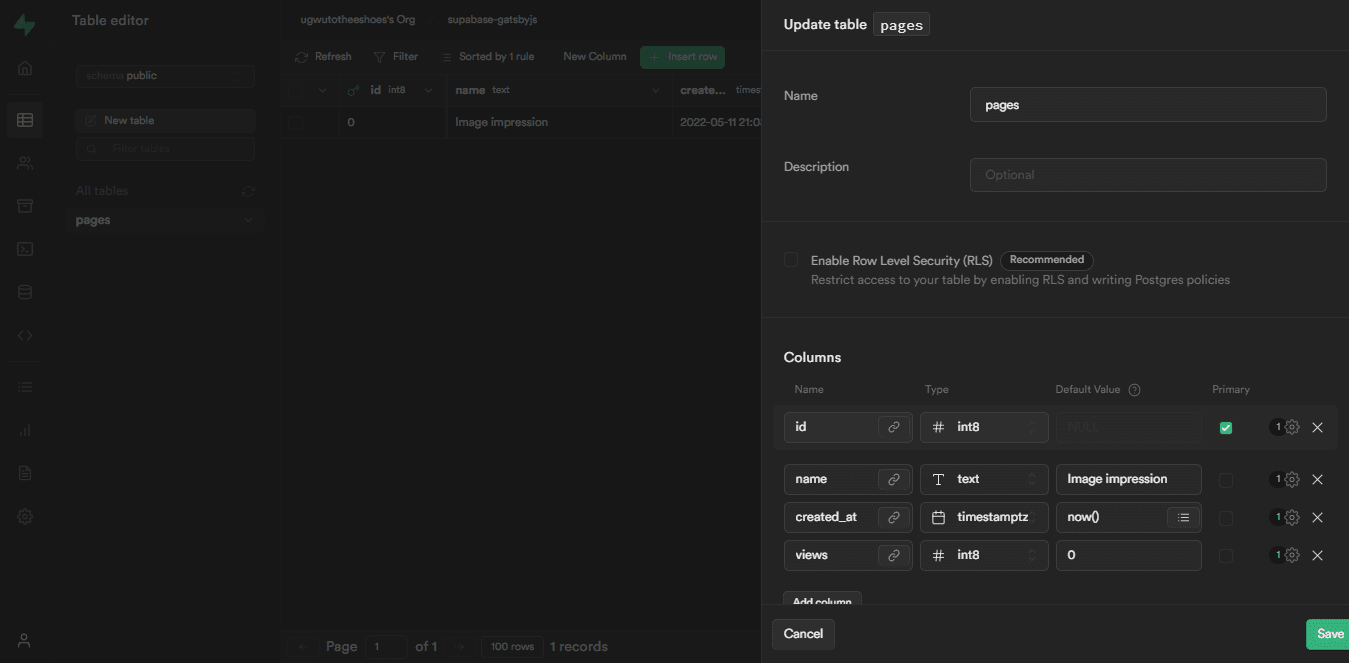Open Settings gear icon in sidebar

coord(25,516)
